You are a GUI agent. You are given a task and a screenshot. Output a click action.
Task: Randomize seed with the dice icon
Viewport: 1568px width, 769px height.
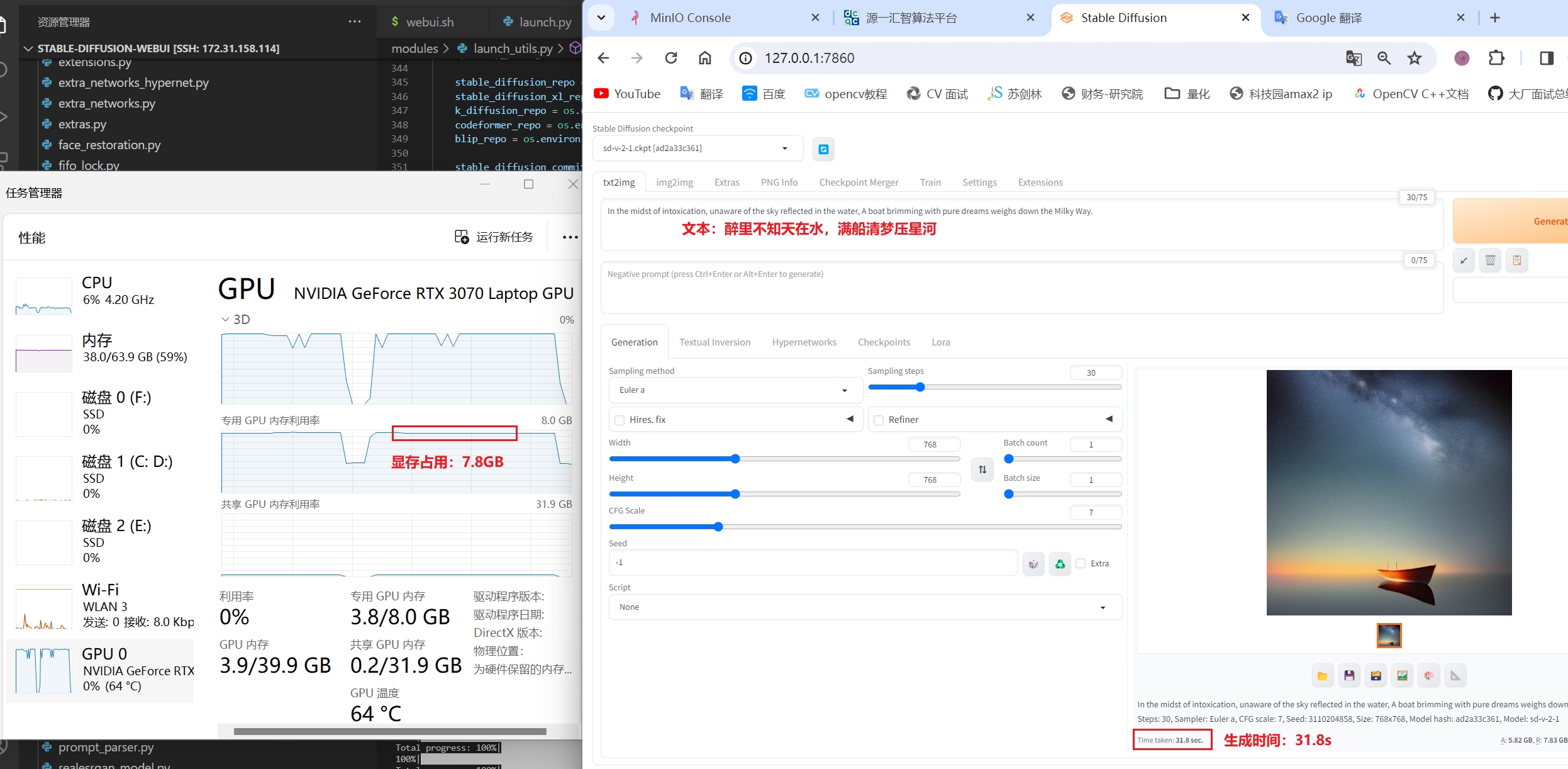click(1033, 564)
